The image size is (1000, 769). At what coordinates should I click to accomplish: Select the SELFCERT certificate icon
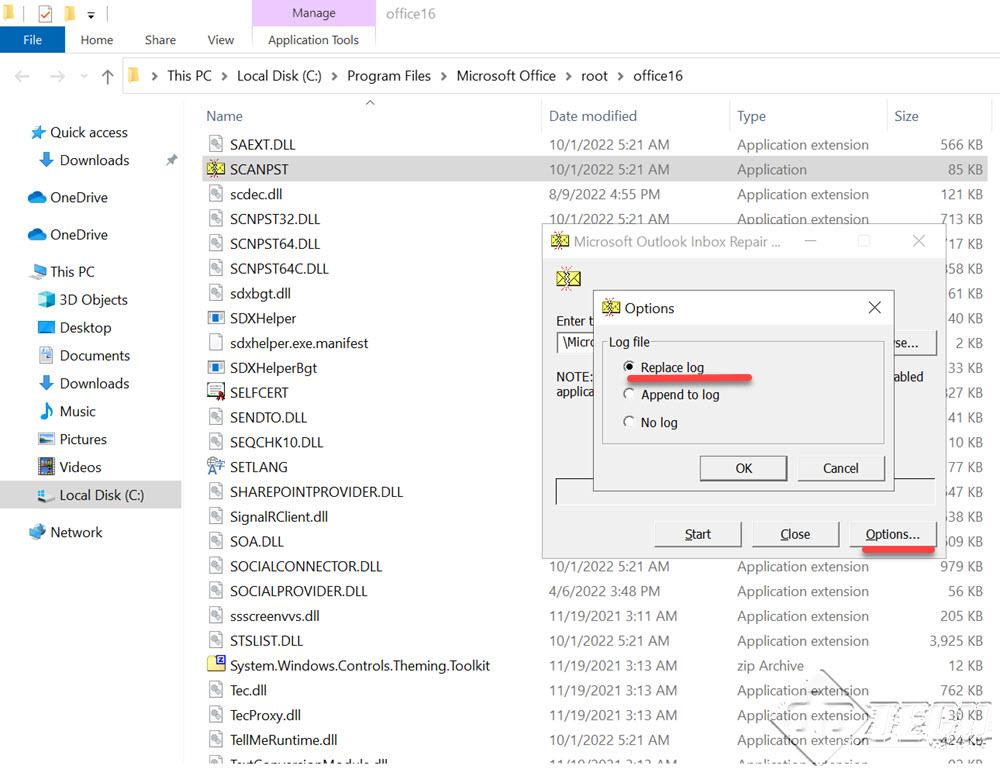[216, 392]
